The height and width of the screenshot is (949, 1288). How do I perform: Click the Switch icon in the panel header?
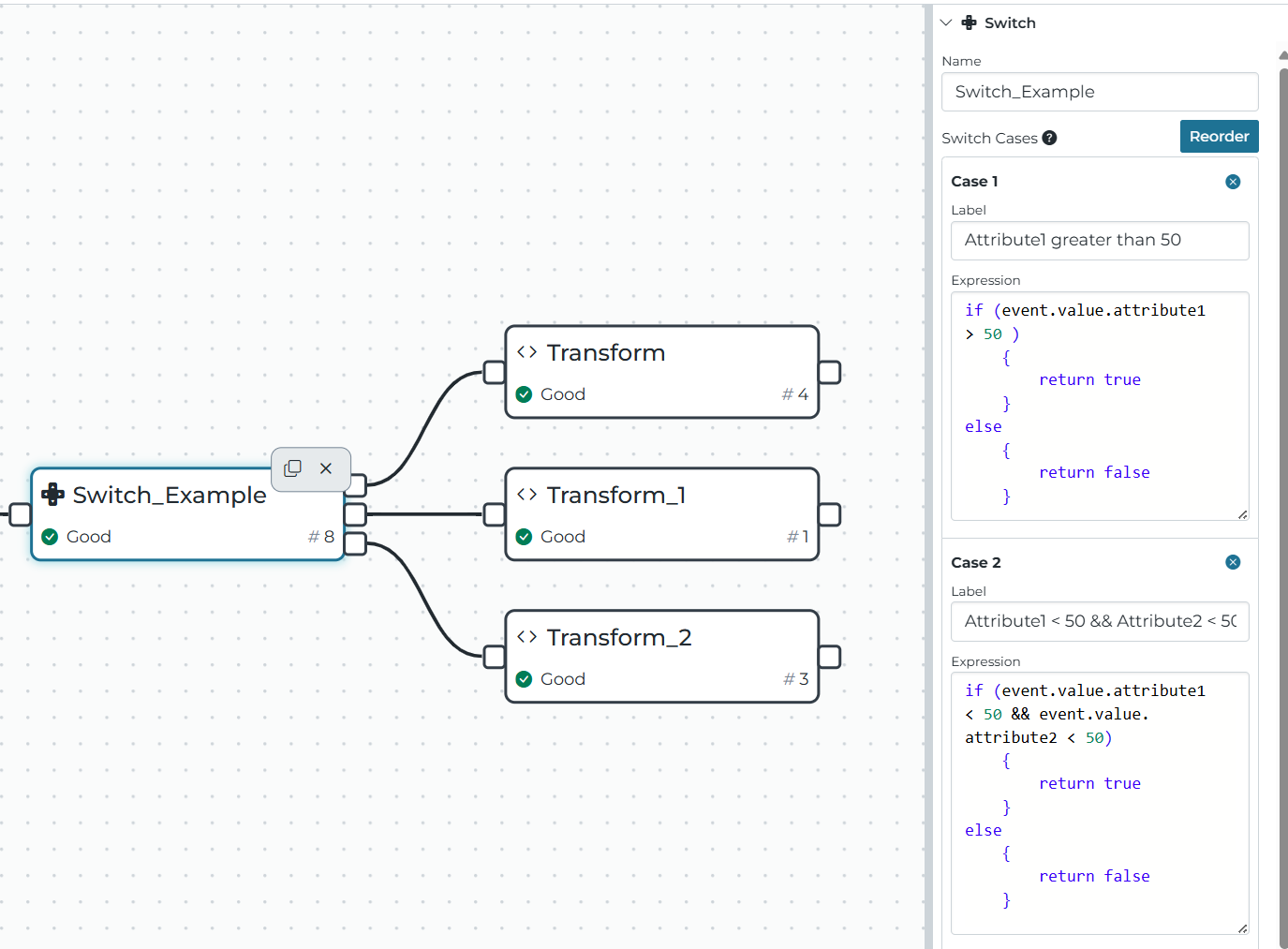pyautogui.click(x=969, y=22)
